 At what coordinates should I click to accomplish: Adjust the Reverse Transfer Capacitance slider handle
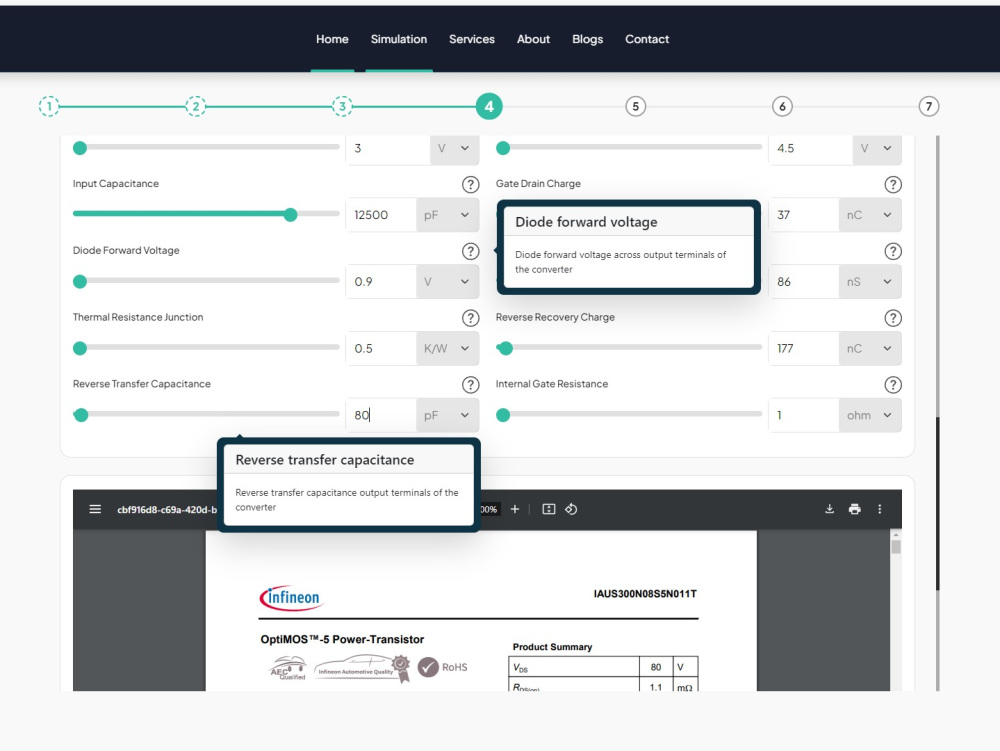[81, 416]
